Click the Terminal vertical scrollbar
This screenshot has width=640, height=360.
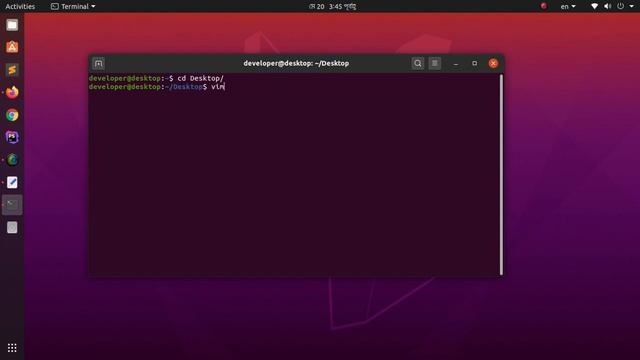tap(501, 175)
